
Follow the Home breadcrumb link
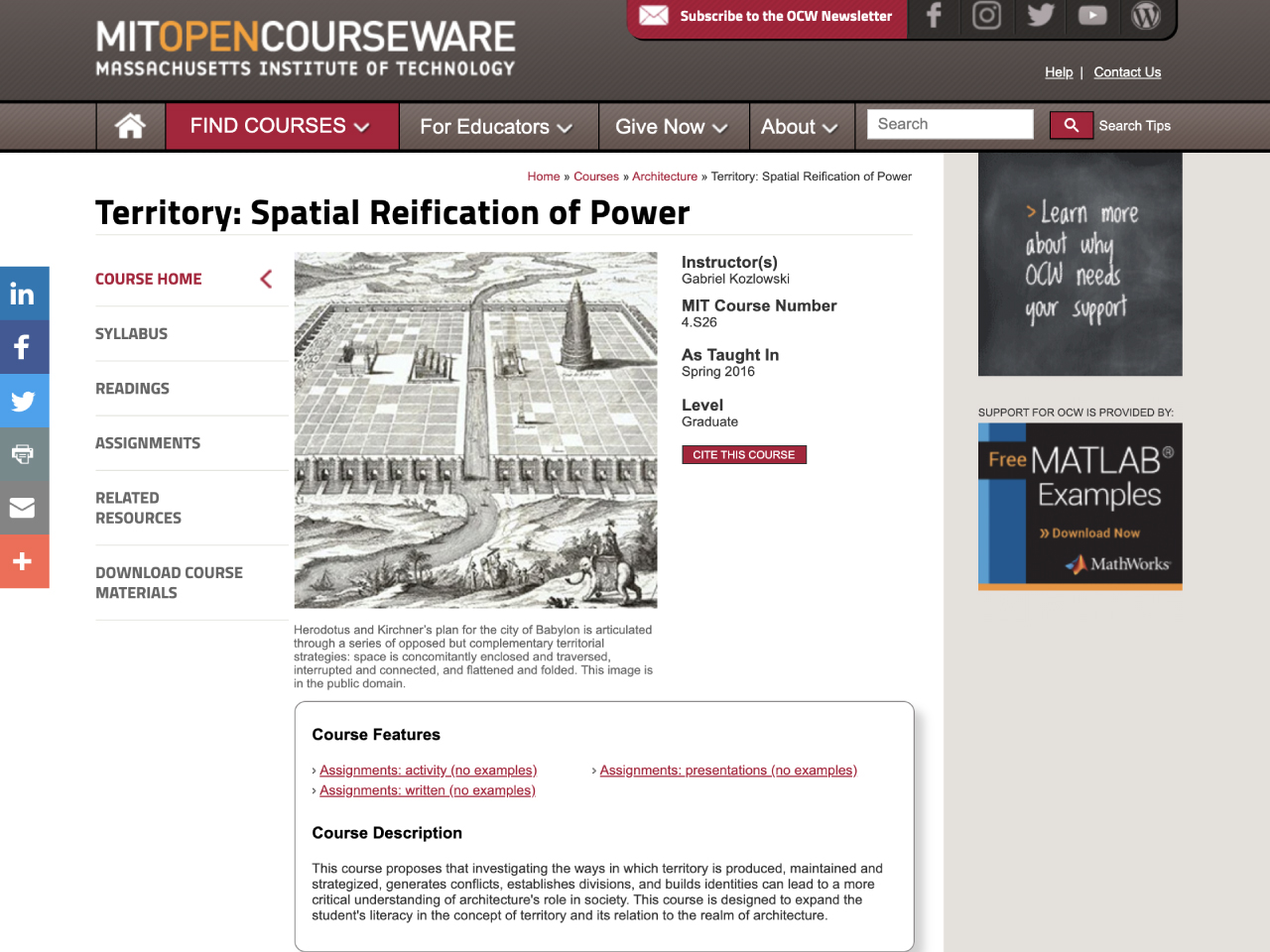pos(544,177)
